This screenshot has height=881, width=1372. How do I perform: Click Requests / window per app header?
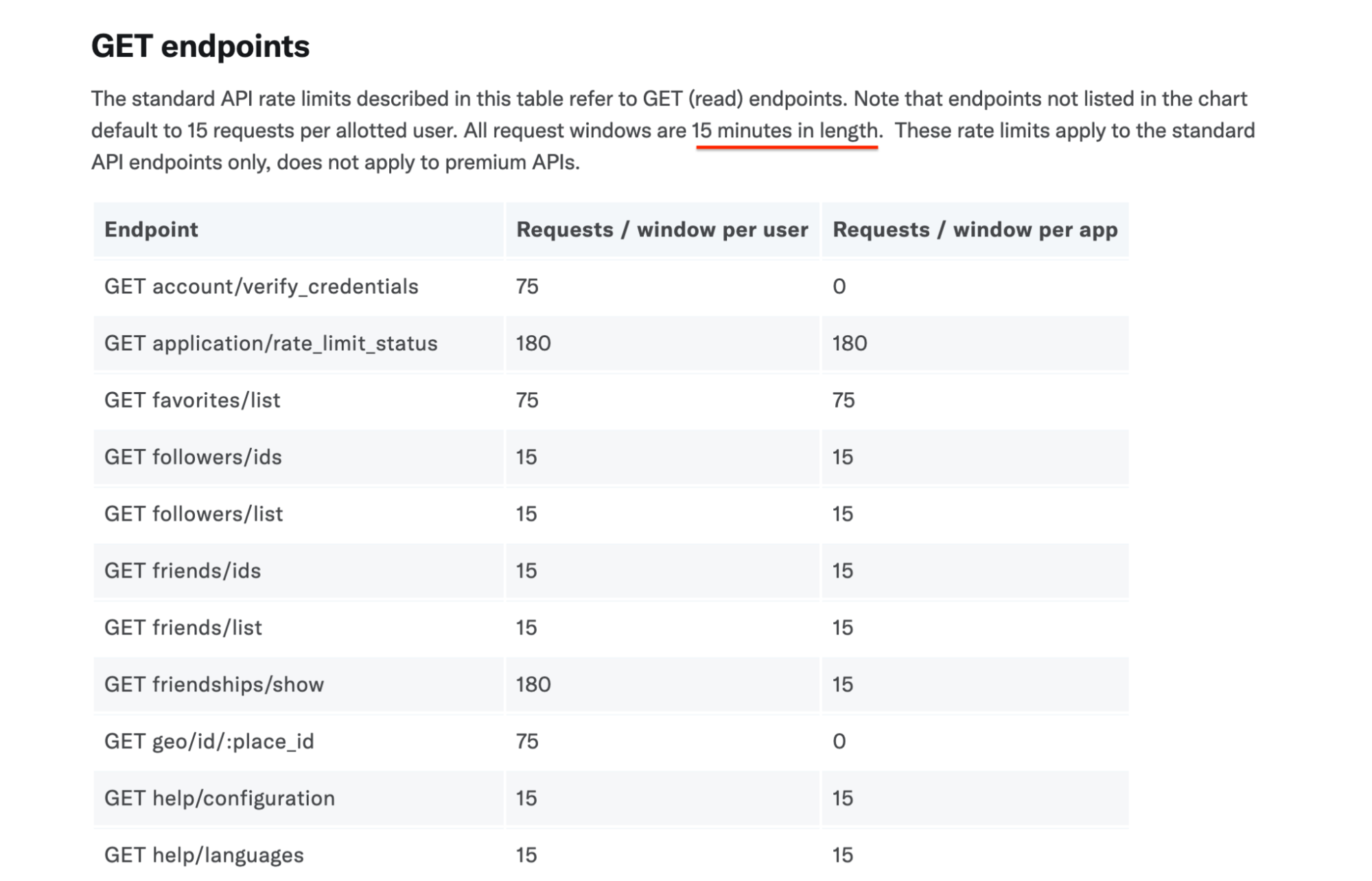pyautogui.click(x=975, y=229)
